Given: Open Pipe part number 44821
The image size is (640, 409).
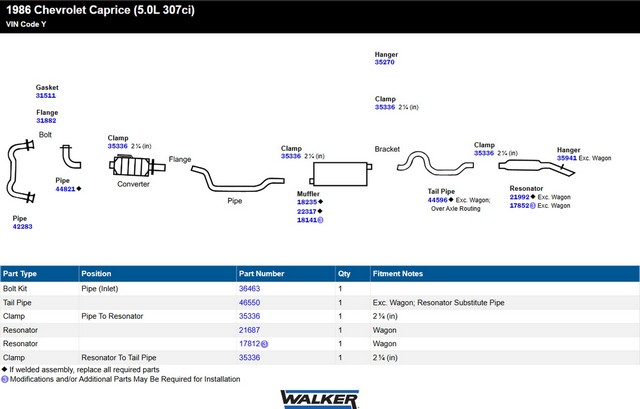Looking at the screenshot, I should tap(65, 189).
